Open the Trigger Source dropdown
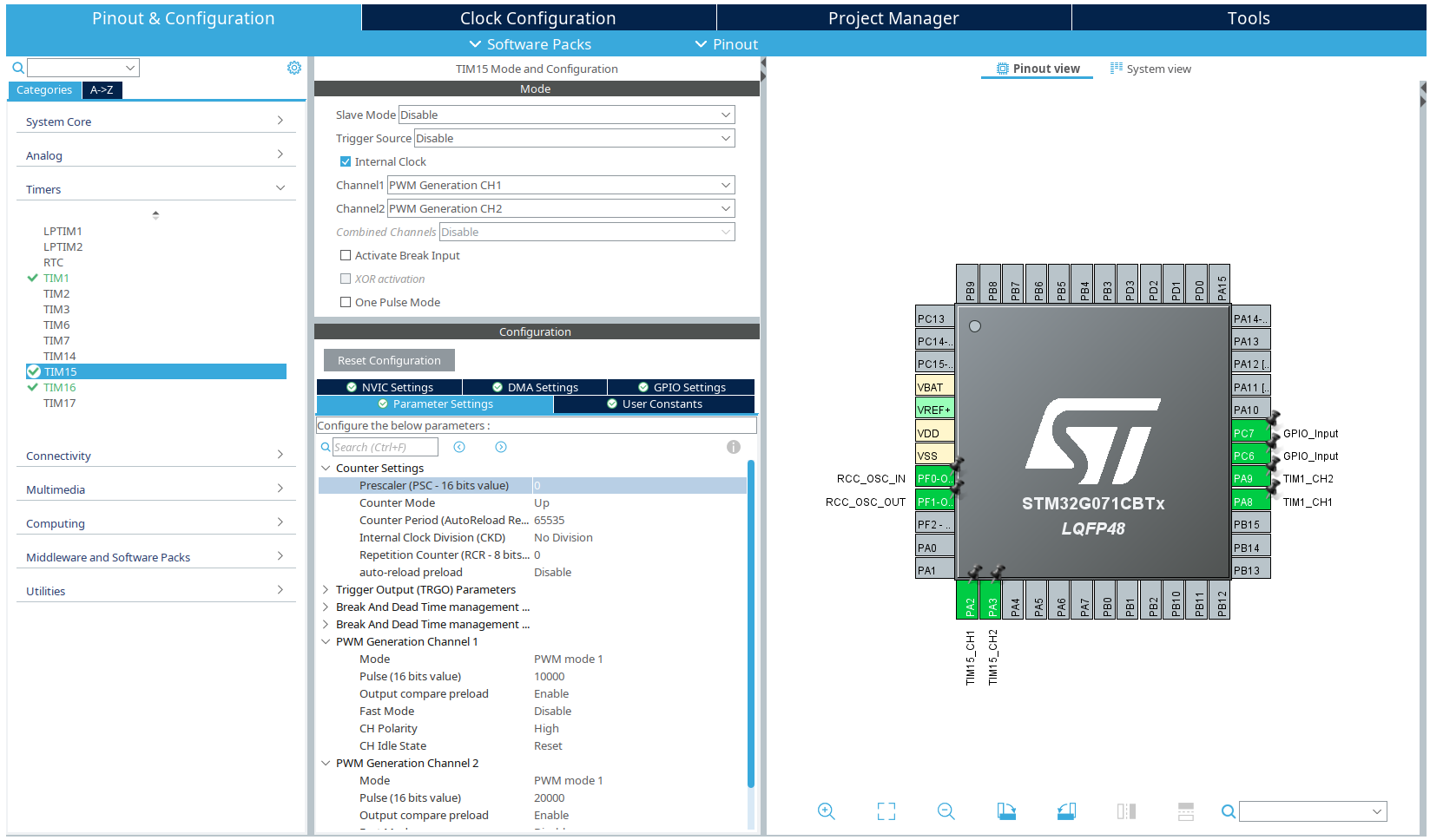This screenshot has width=1430, height=840. click(x=574, y=138)
